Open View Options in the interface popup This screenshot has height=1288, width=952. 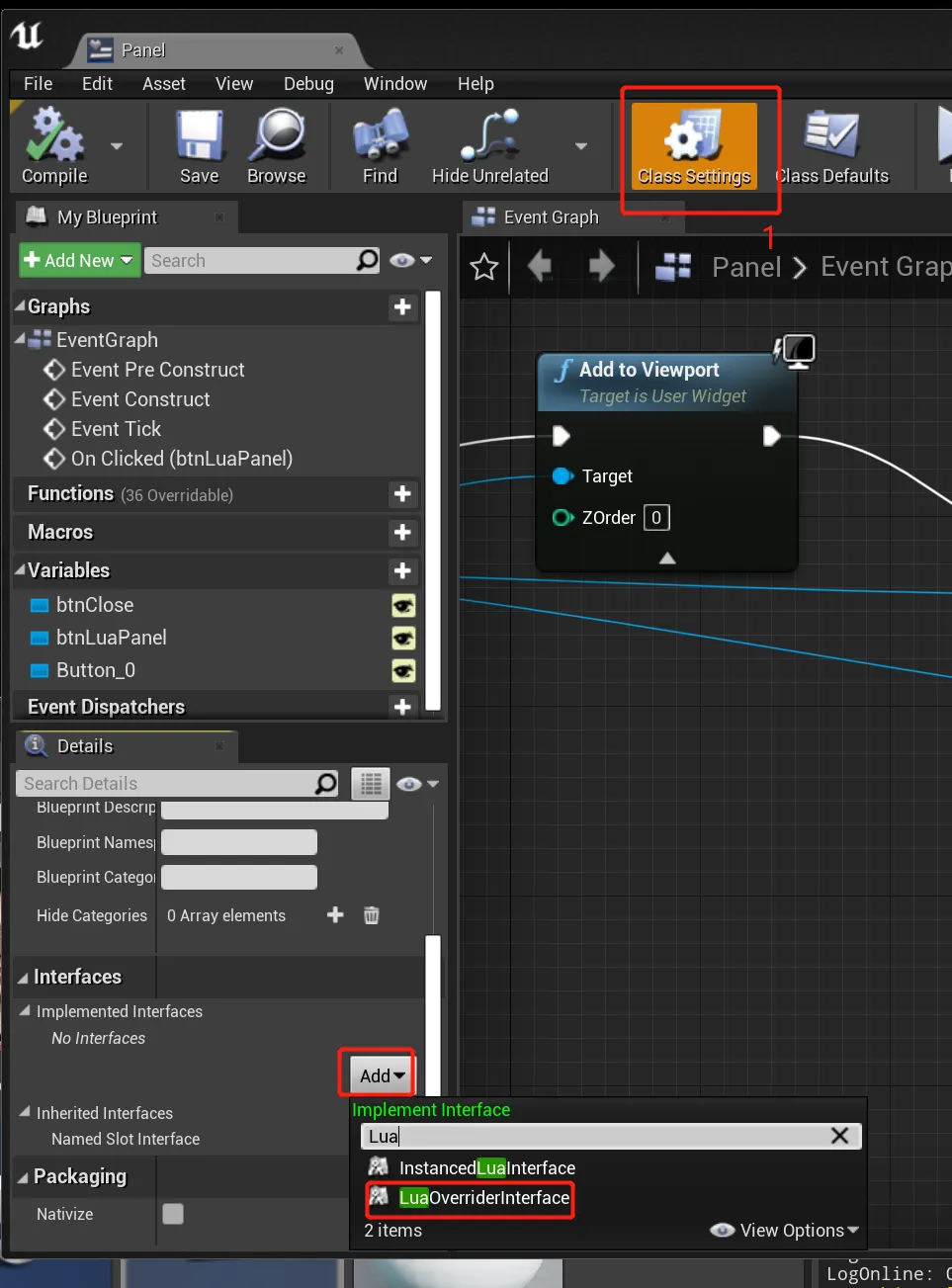784,1230
